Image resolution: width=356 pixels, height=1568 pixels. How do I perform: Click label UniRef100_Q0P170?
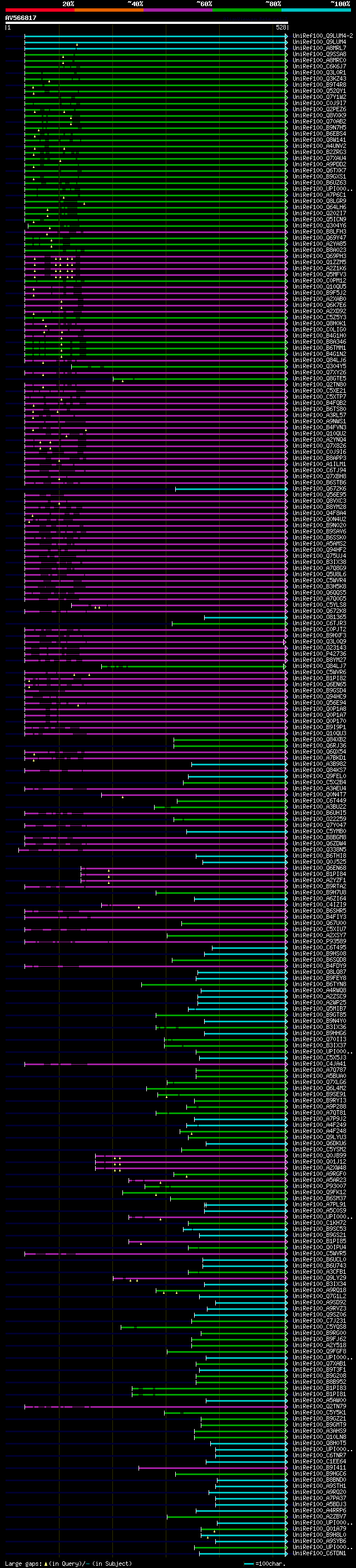point(319,721)
